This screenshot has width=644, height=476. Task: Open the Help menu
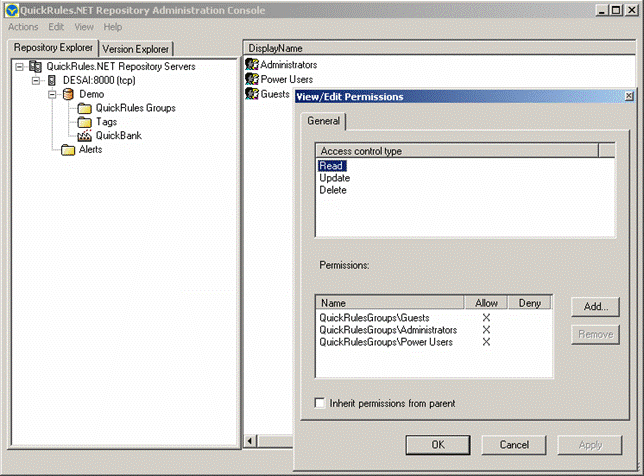click(113, 27)
